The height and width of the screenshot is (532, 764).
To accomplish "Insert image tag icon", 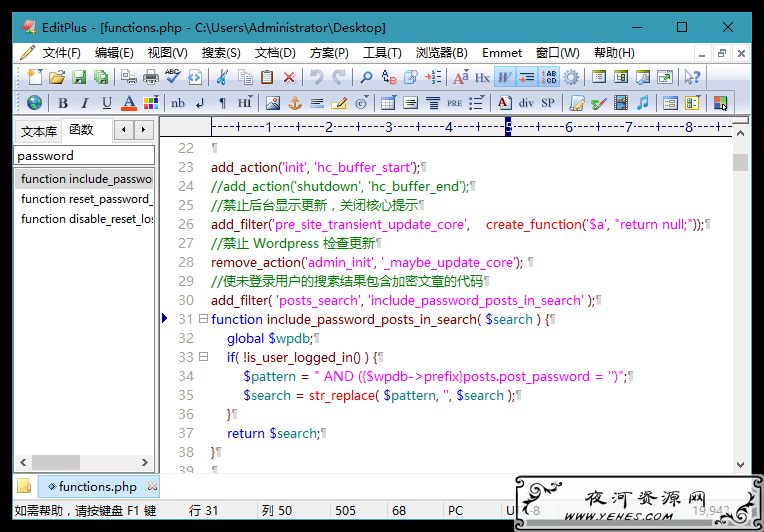I will tap(273, 103).
